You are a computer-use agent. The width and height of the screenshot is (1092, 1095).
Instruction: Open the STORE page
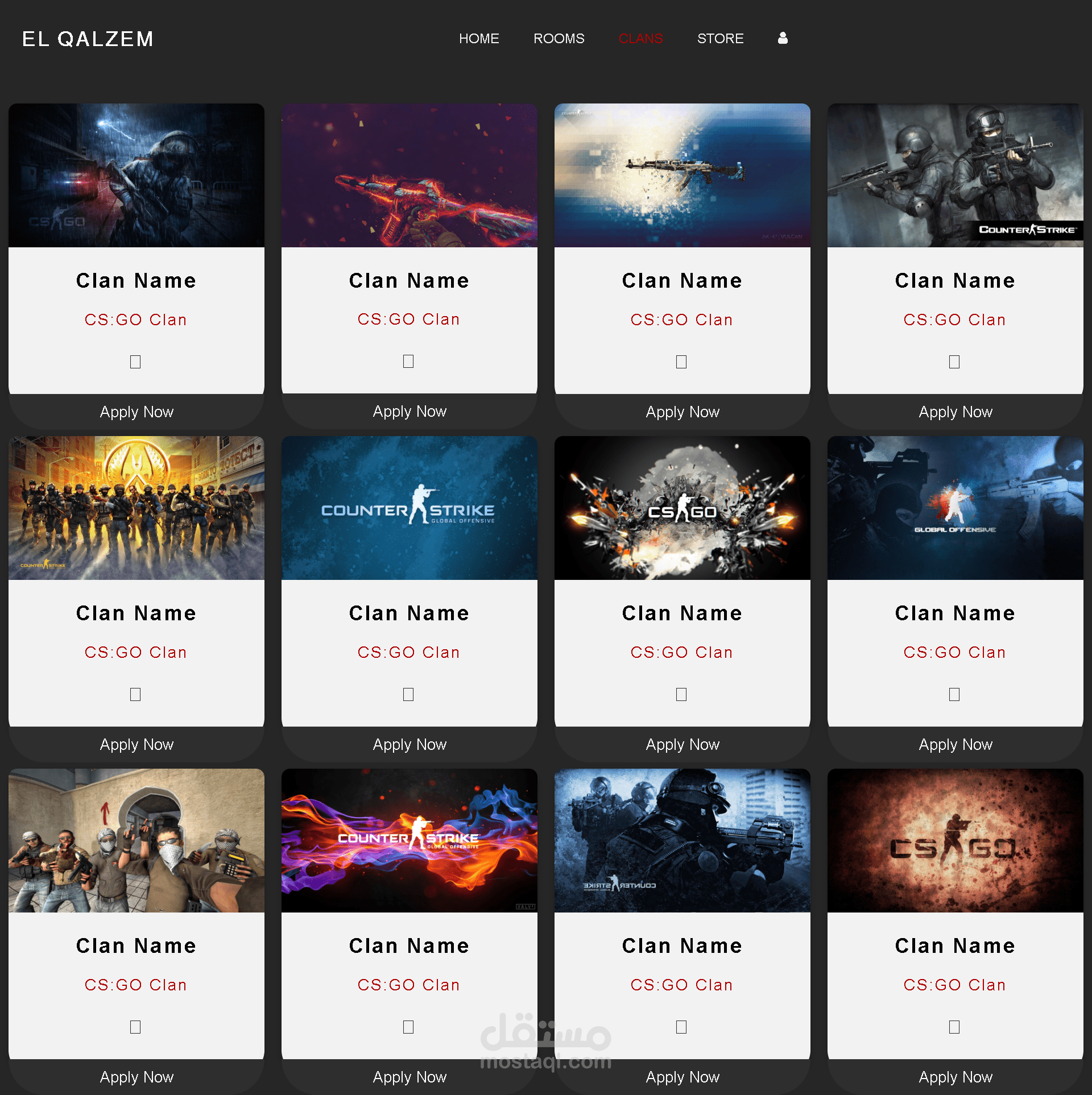[x=720, y=39]
